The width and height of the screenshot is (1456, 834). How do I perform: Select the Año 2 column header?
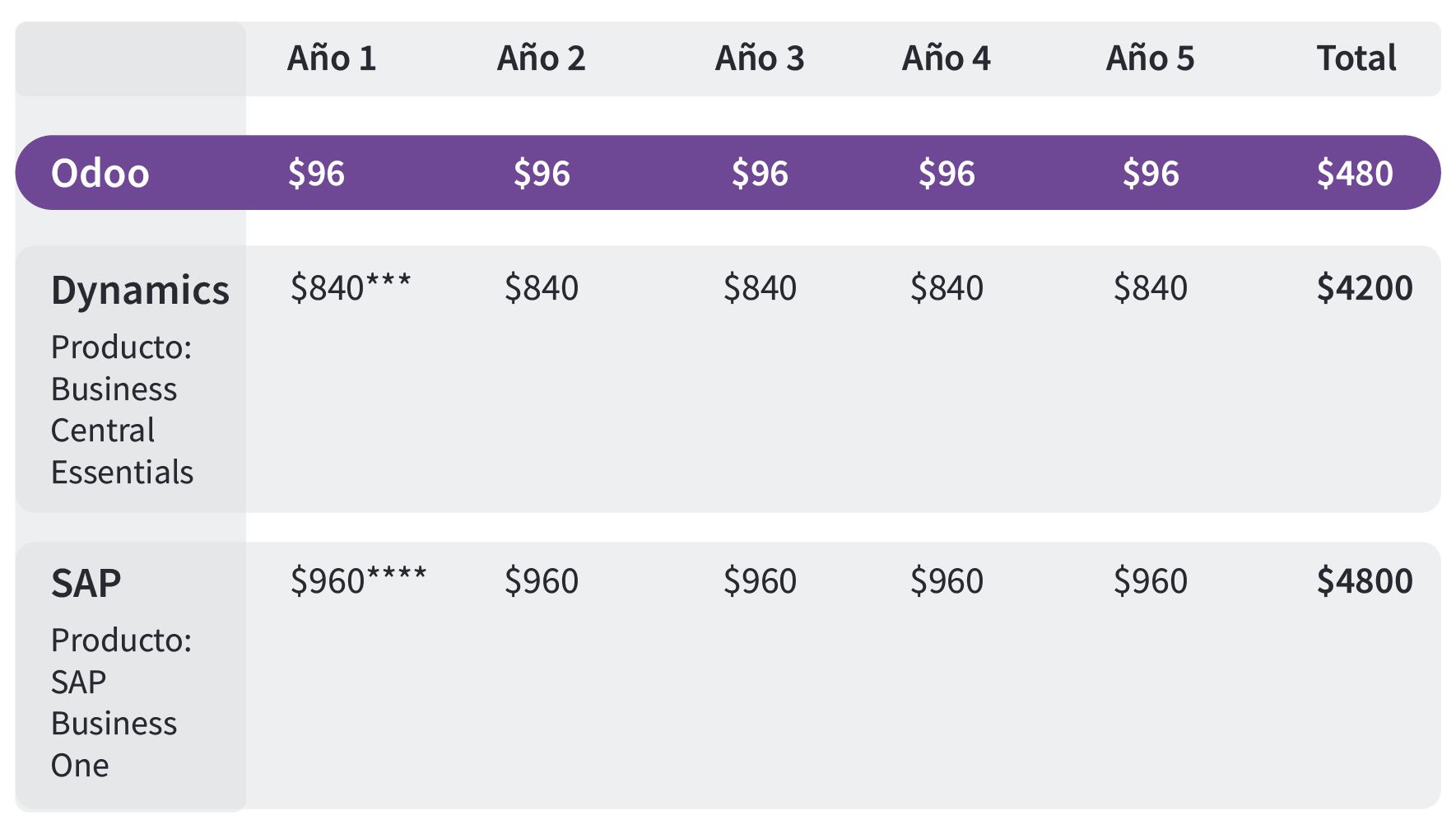pos(542,58)
